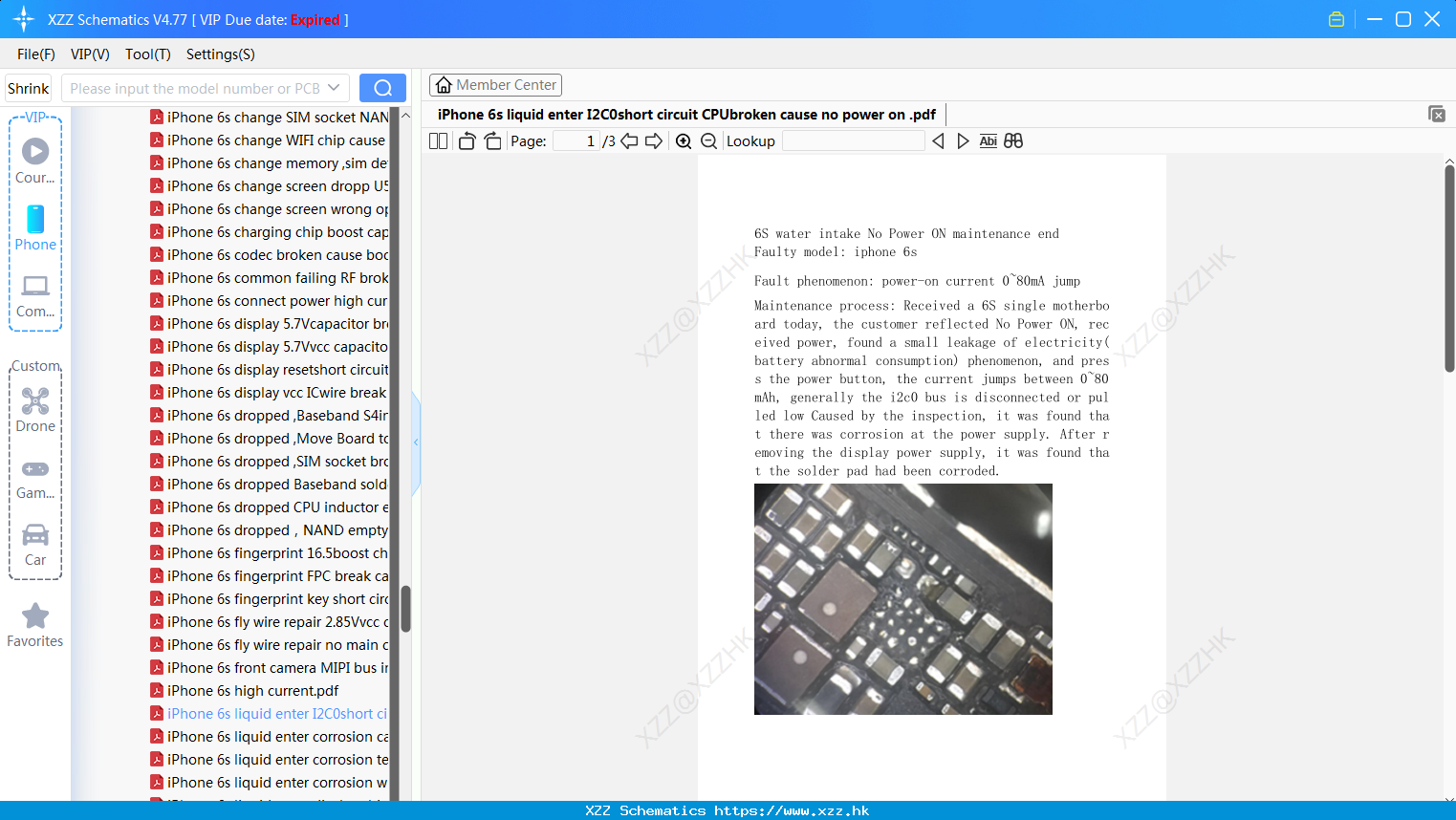
Task: Open the model number dropdown arrow
Action: tap(334, 88)
